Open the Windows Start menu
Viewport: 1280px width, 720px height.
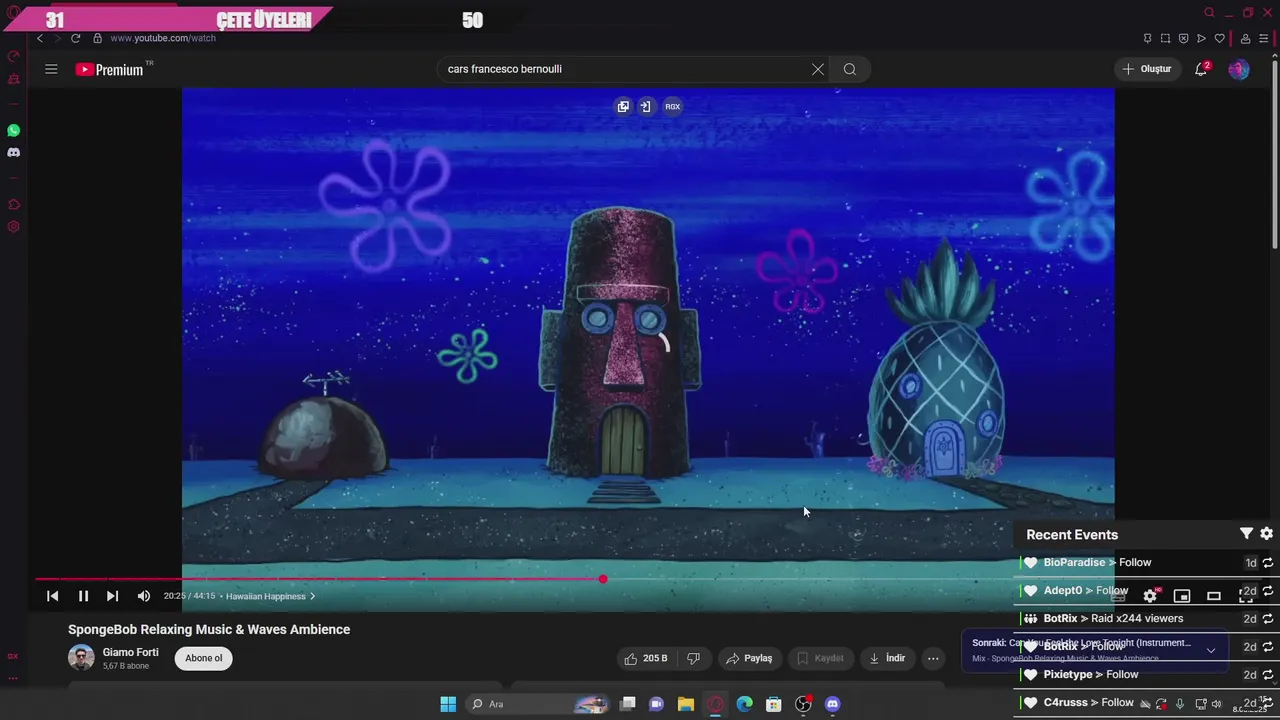coord(448,704)
